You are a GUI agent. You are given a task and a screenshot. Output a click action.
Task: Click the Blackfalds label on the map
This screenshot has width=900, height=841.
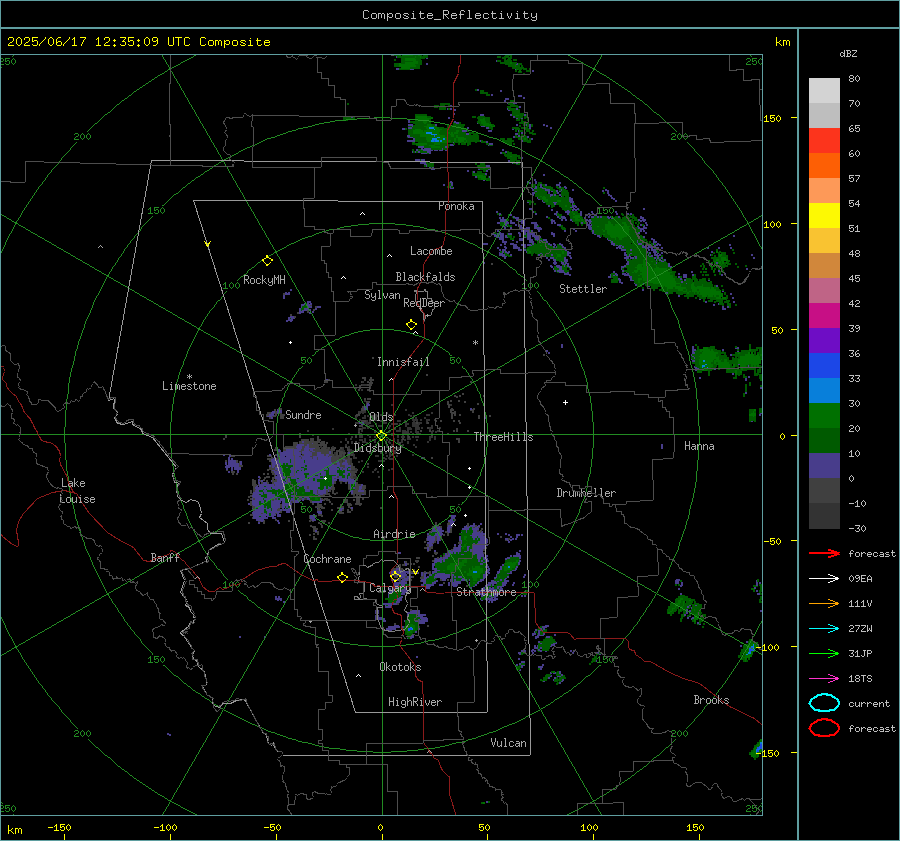[425, 277]
